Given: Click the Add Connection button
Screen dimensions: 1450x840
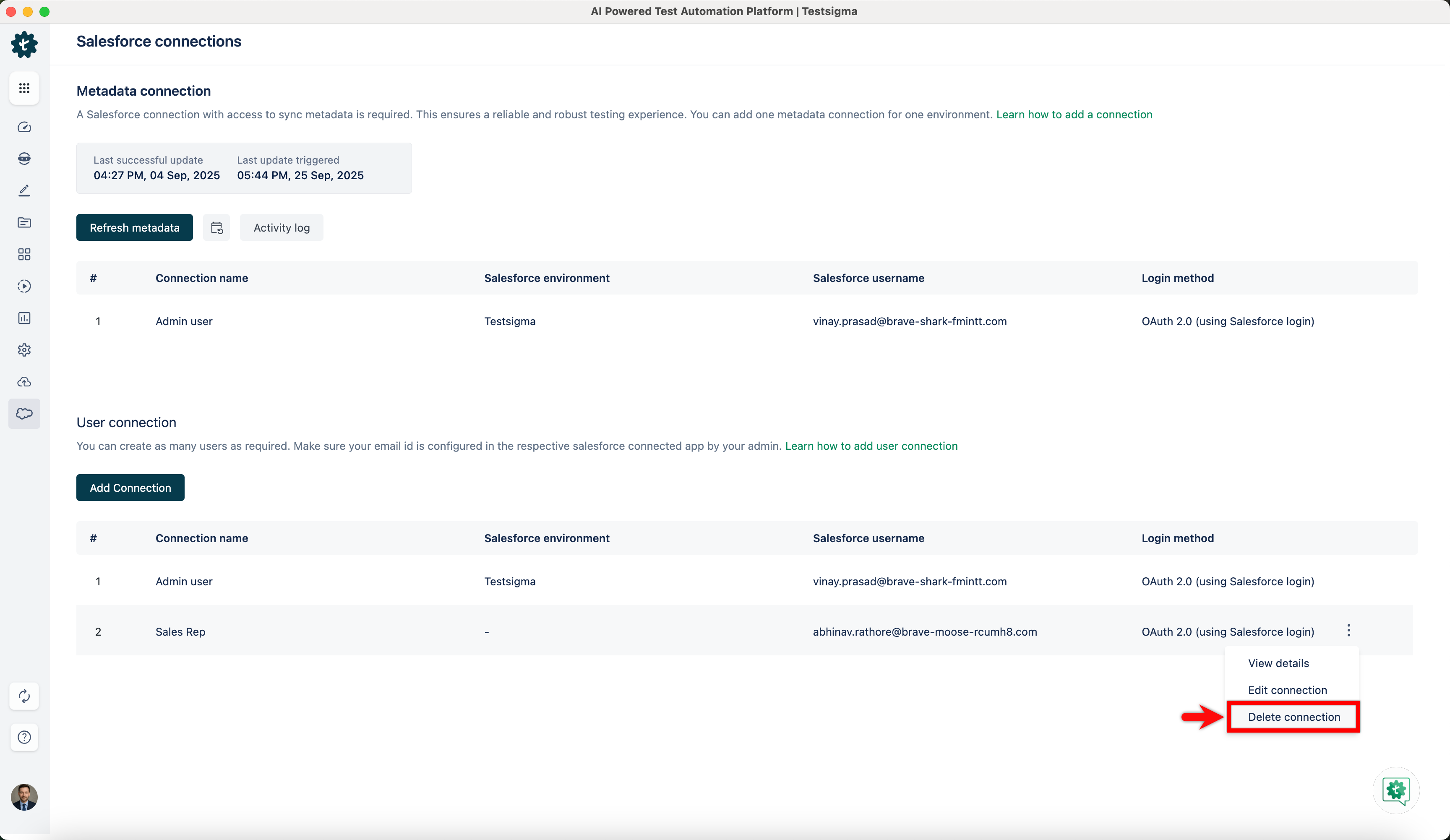Looking at the screenshot, I should (130, 488).
